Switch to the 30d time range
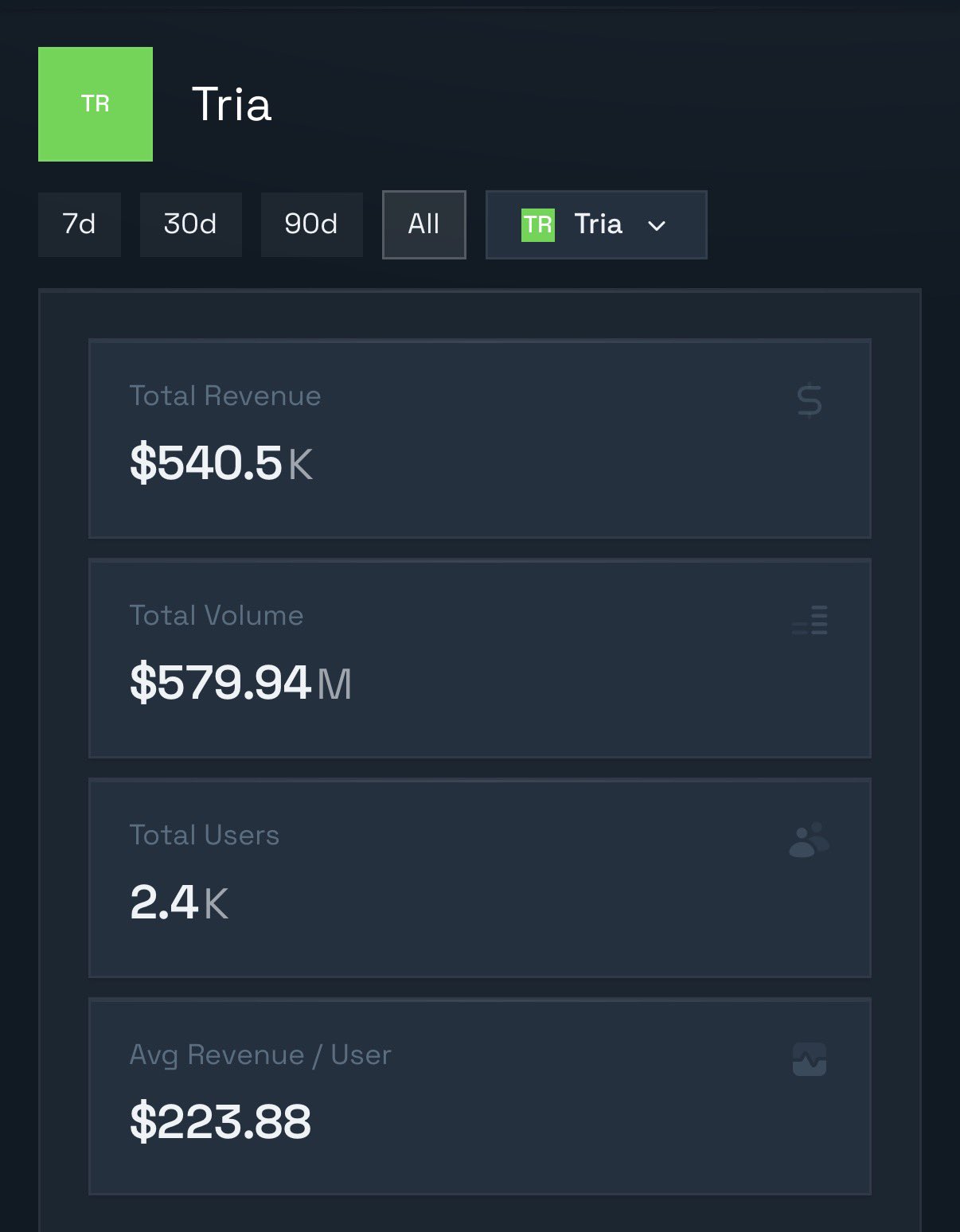Viewport: 960px width, 1232px height. [x=190, y=224]
